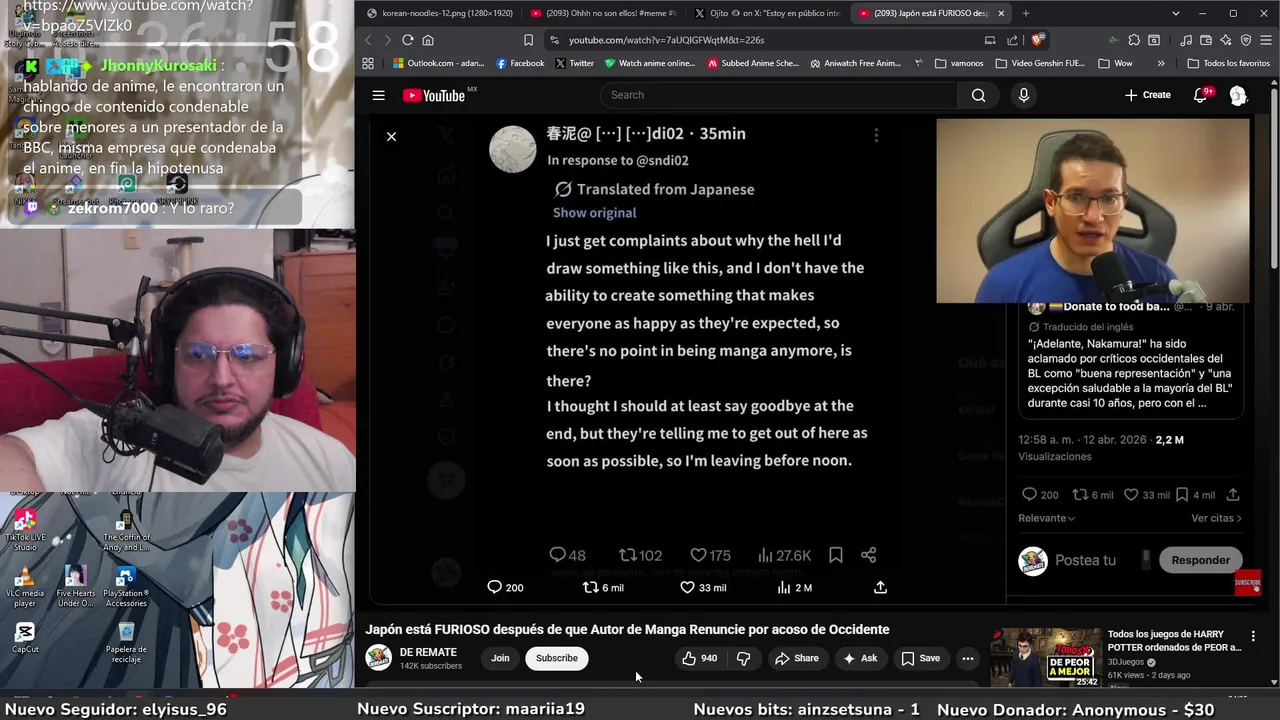
Task: Open the DE REMATE channel avatar
Action: [x=379, y=657]
